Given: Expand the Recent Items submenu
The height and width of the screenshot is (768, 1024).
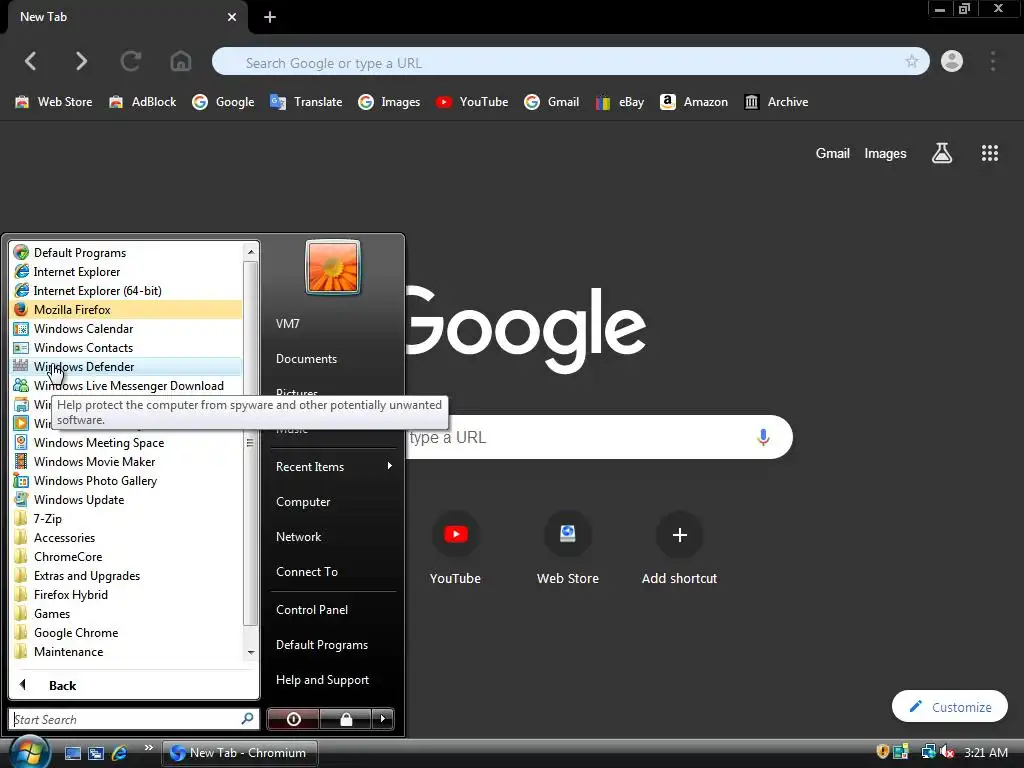Looking at the screenshot, I should coord(333,466).
